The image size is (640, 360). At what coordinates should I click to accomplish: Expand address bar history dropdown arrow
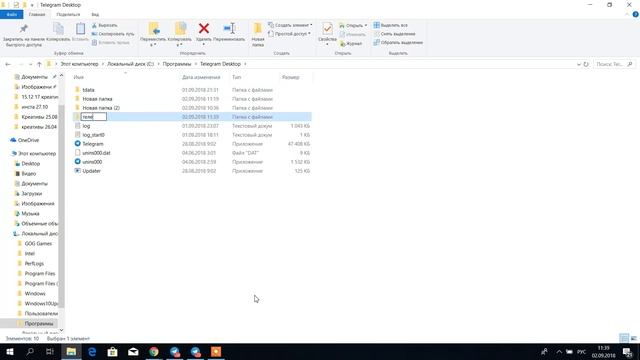click(579, 64)
